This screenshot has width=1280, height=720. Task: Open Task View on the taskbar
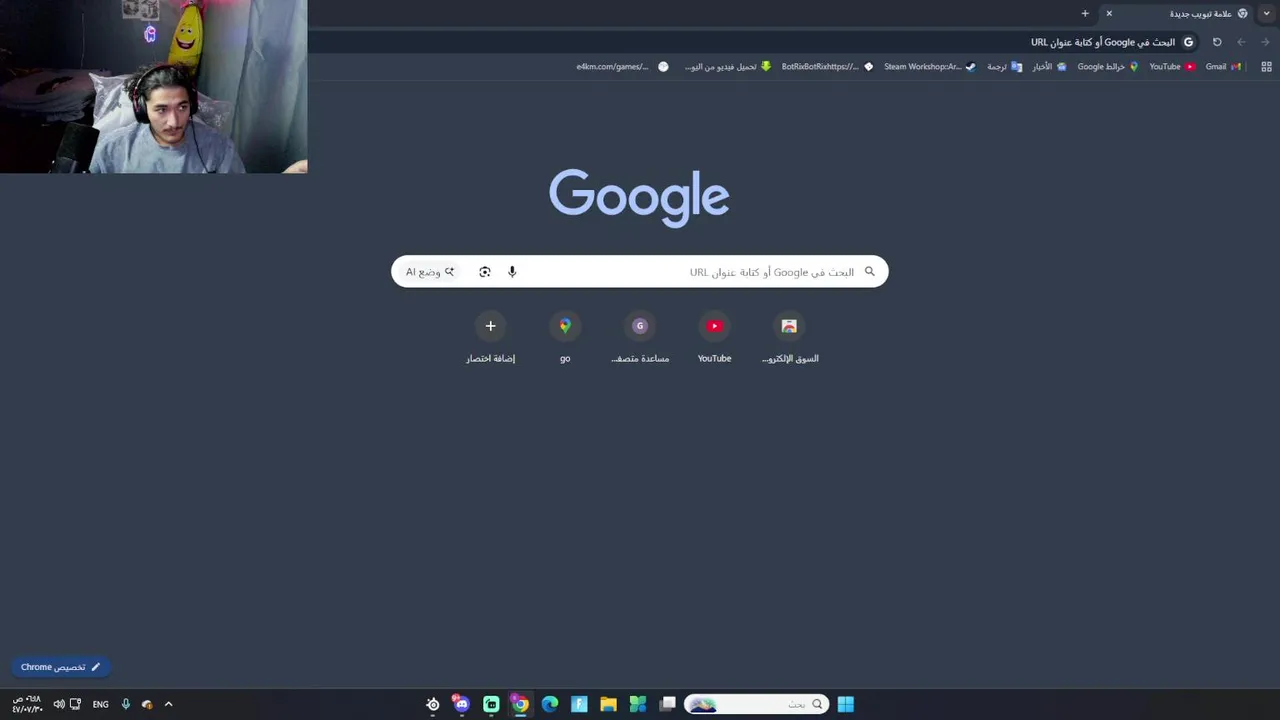667,704
